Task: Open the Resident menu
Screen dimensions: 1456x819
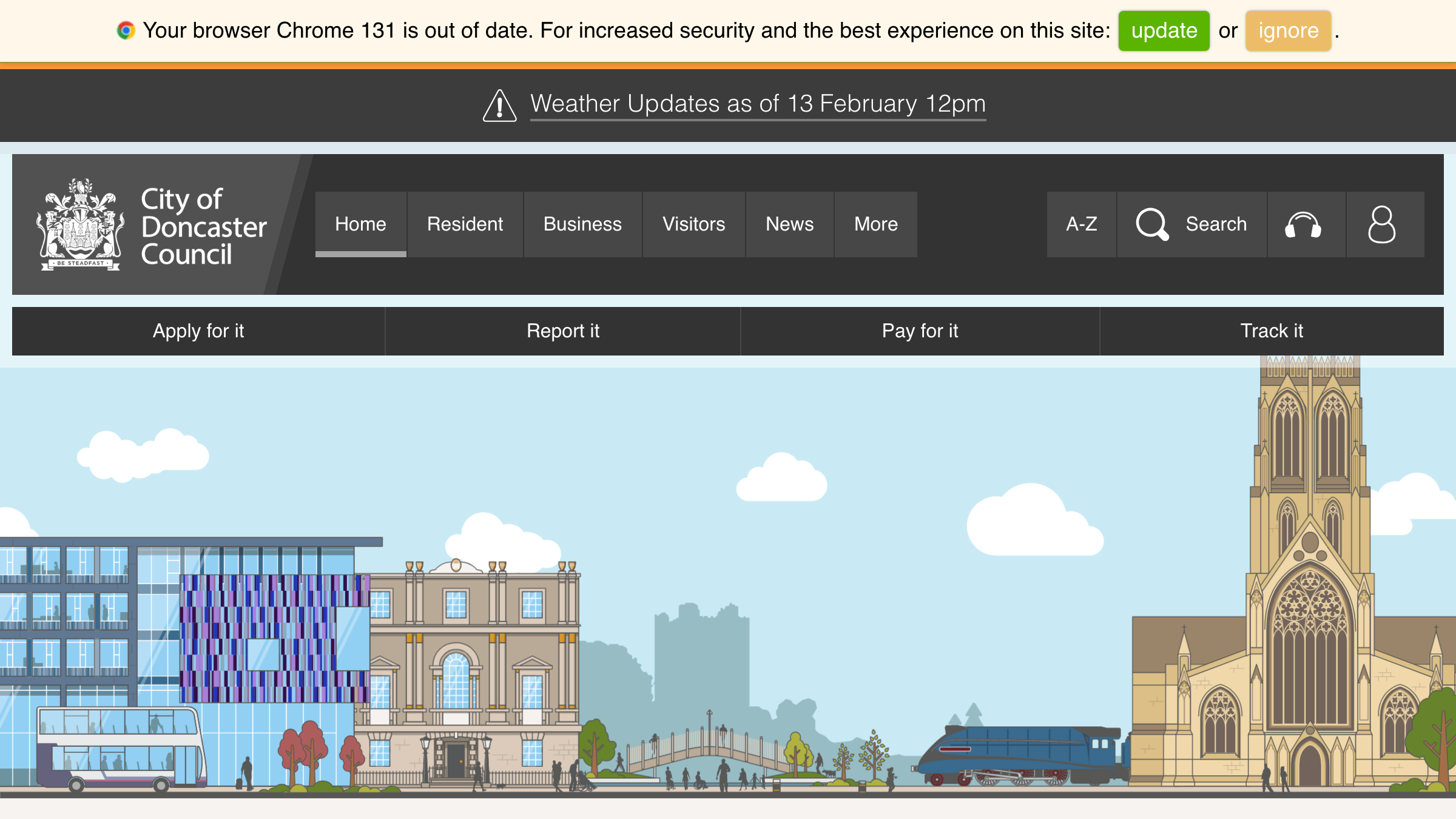Action: click(x=465, y=224)
